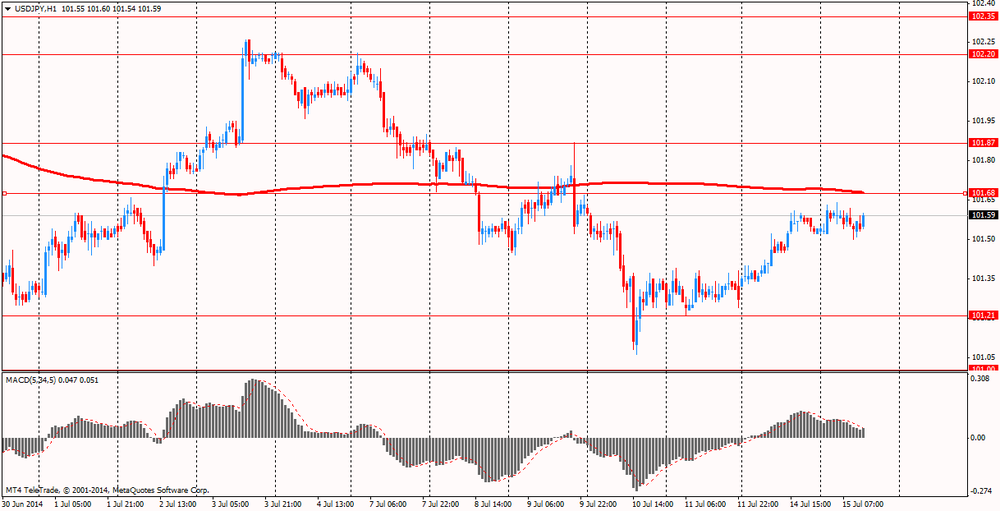Image resolution: width=1000 pixels, height=511 pixels.
Task: Click the 0.00 value on the MACD scale
Action: pyautogui.click(x=980, y=438)
